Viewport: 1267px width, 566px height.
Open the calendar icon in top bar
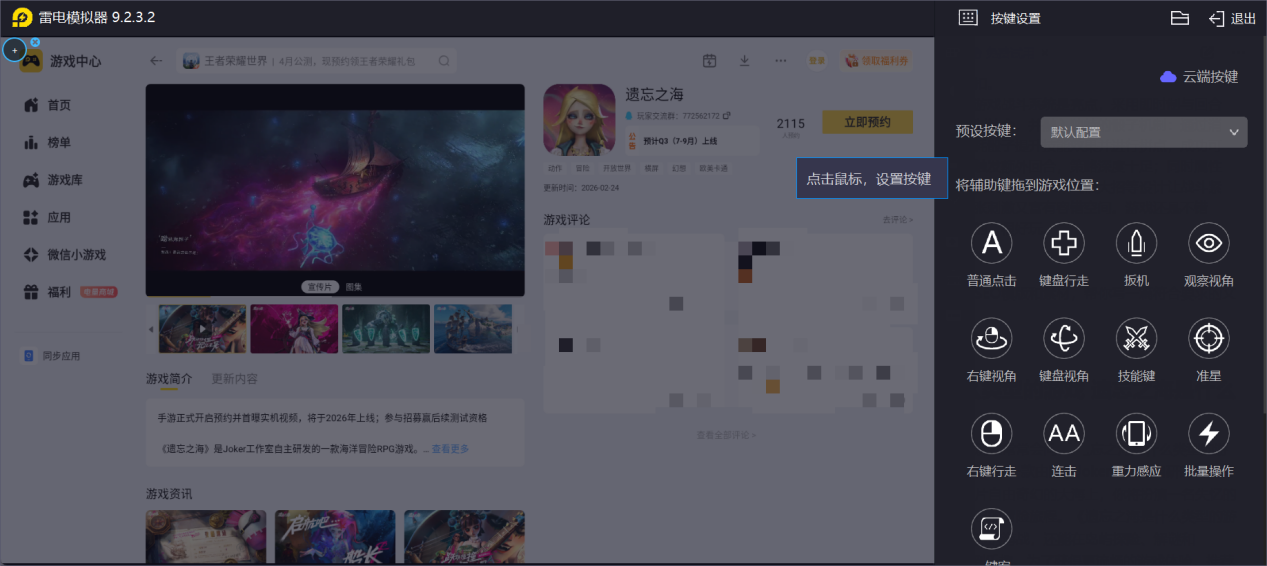tap(709, 61)
